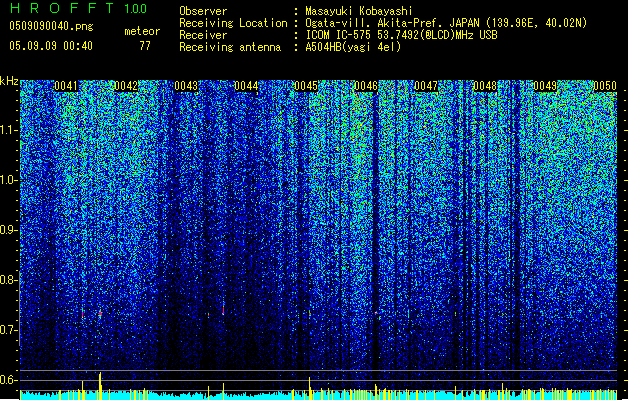Click the 0048 time marker

485,86
